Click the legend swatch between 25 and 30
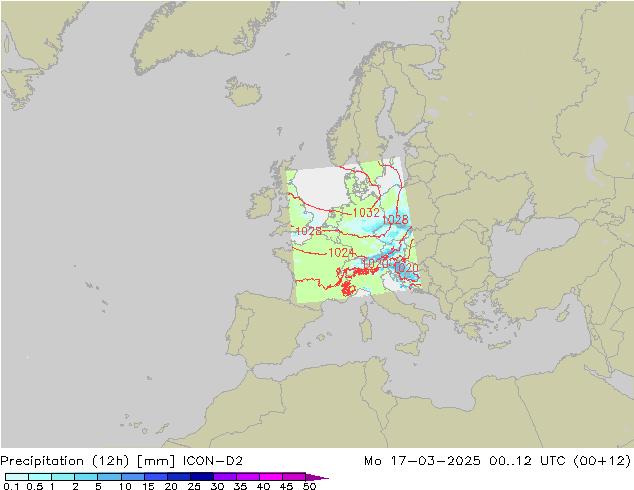Image resolution: width=634 pixels, height=490 pixels. [x=202, y=477]
